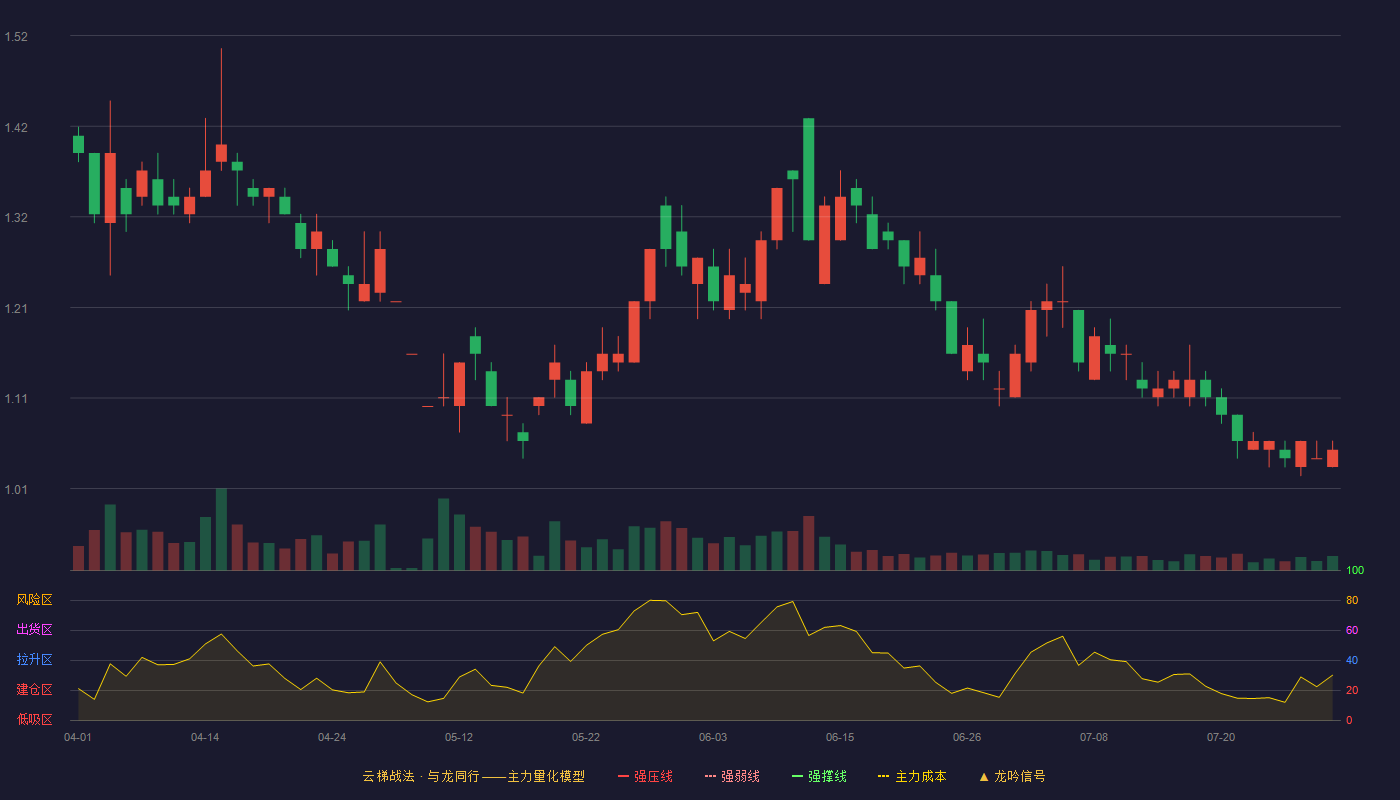1400x800 pixels.
Task: Select the purple 60 indicator axis value
Action: coord(1352,631)
